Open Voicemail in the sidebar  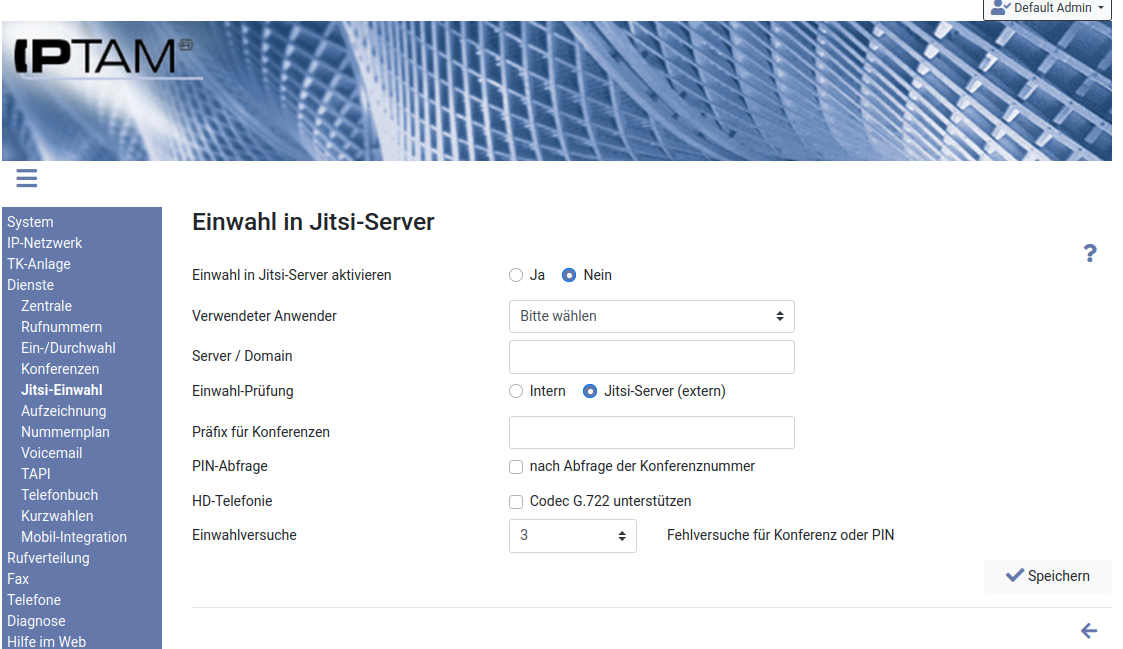tap(52, 453)
